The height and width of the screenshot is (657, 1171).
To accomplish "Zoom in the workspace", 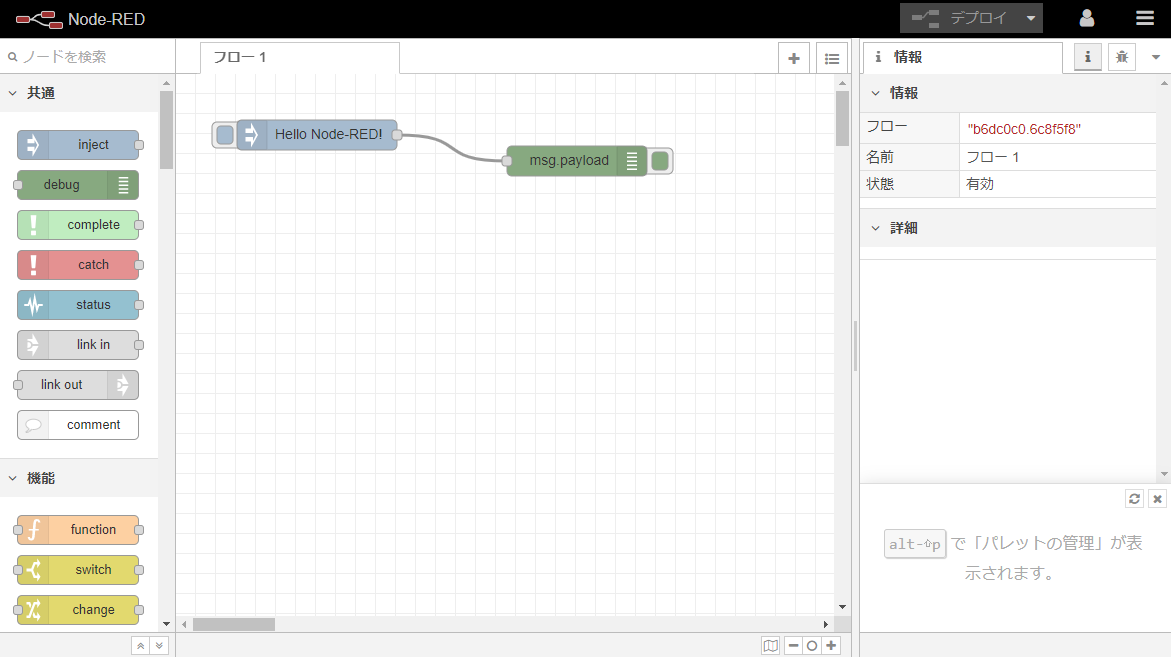I will click(831, 646).
